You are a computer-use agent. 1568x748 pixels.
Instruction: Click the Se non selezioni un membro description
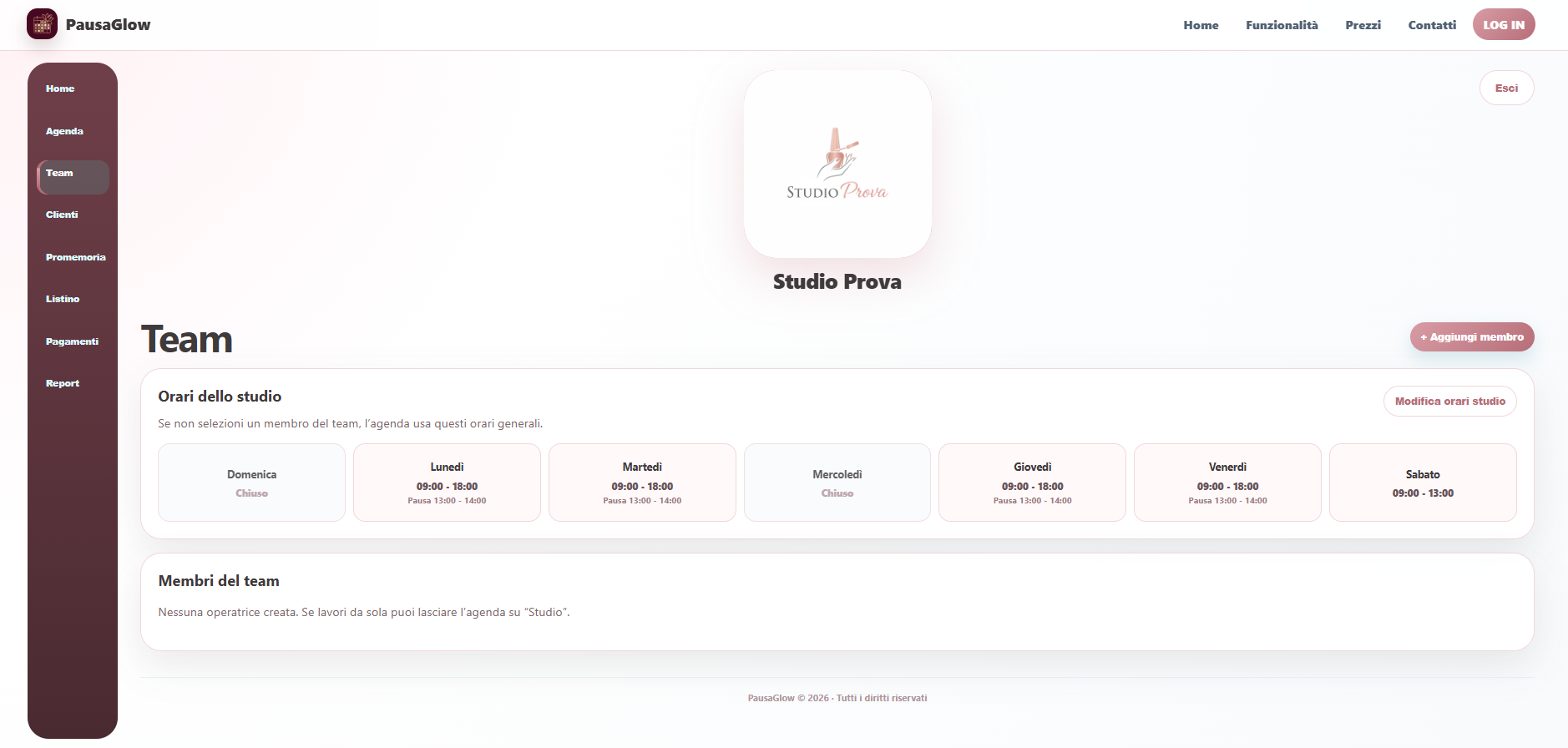tap(351, 423)
